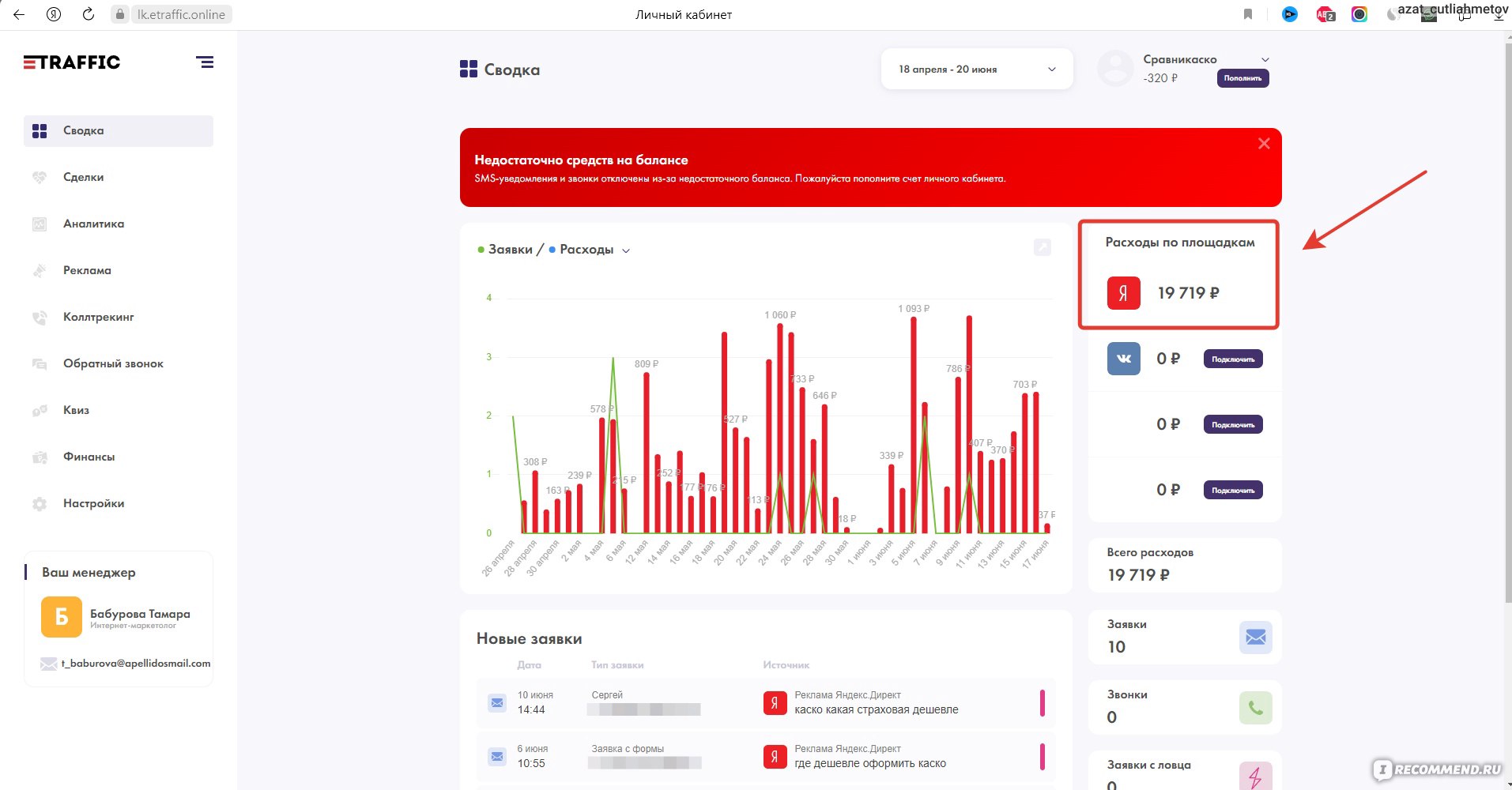Click manager email t_baburova@apellidosmail.com
This screenshot has width=1512, height=790.
136,664
